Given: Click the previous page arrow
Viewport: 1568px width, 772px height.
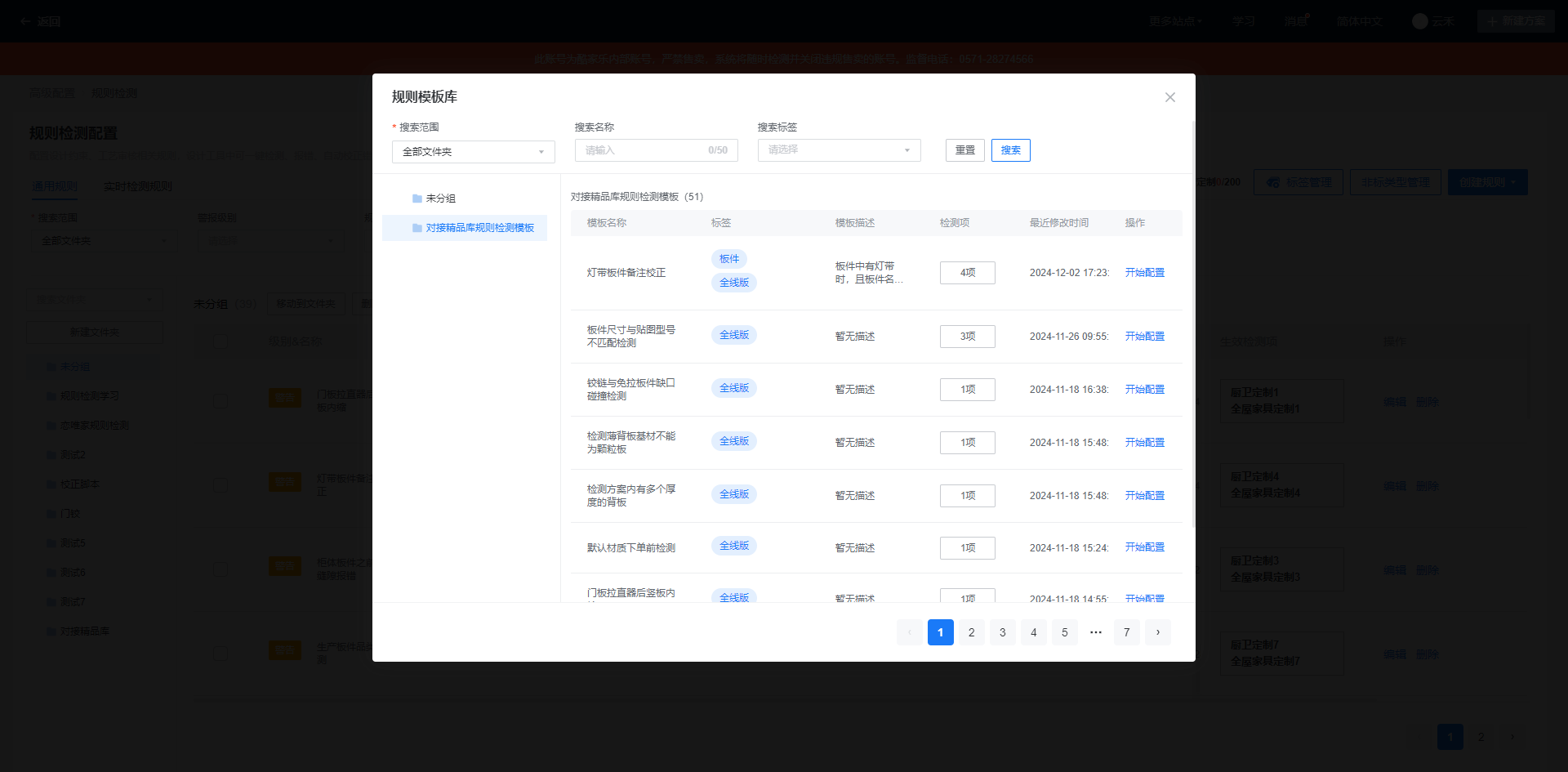Looking at the screenshot, I should click(909, 632).
